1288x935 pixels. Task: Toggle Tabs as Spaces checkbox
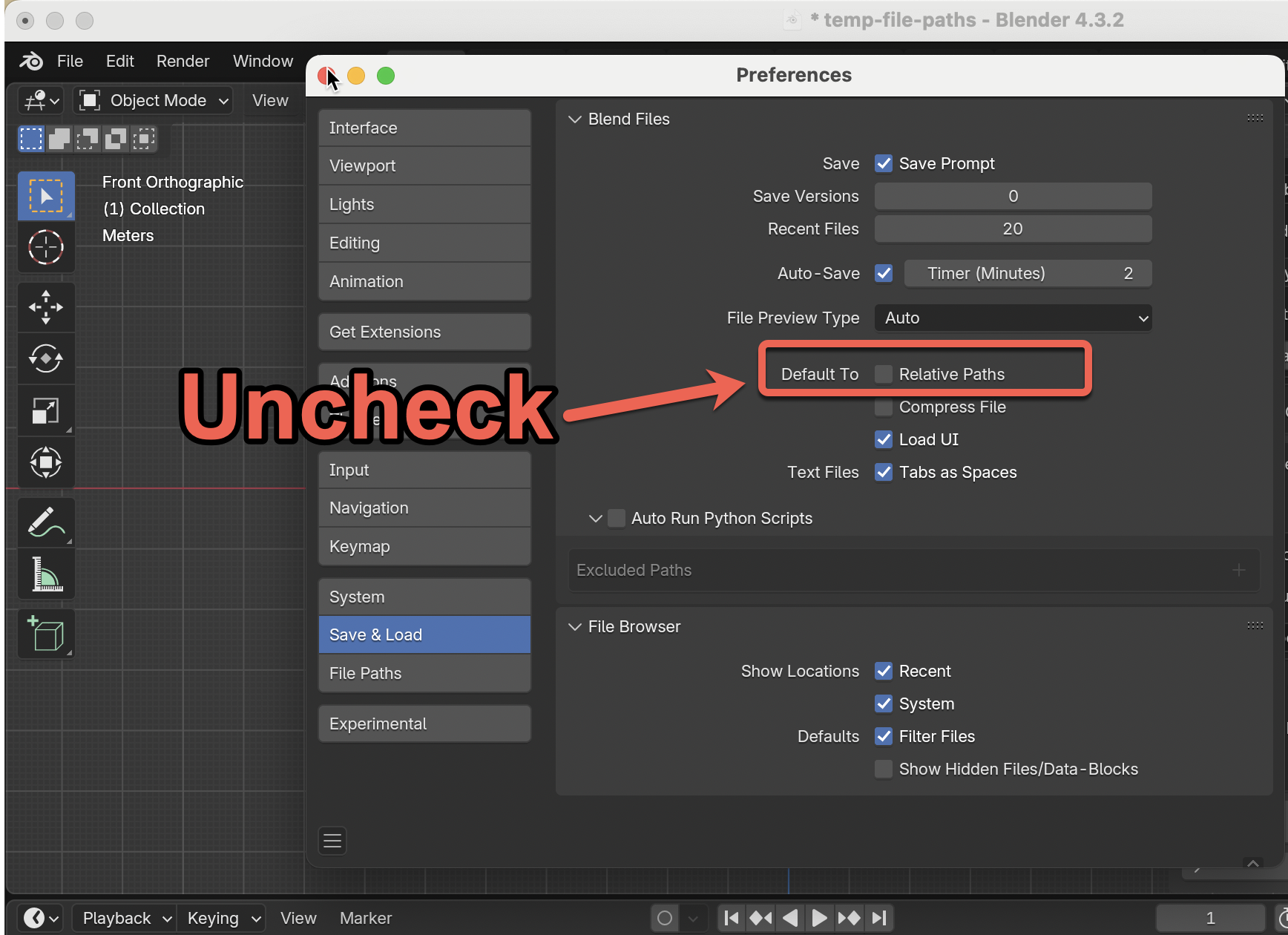(884, 472)
